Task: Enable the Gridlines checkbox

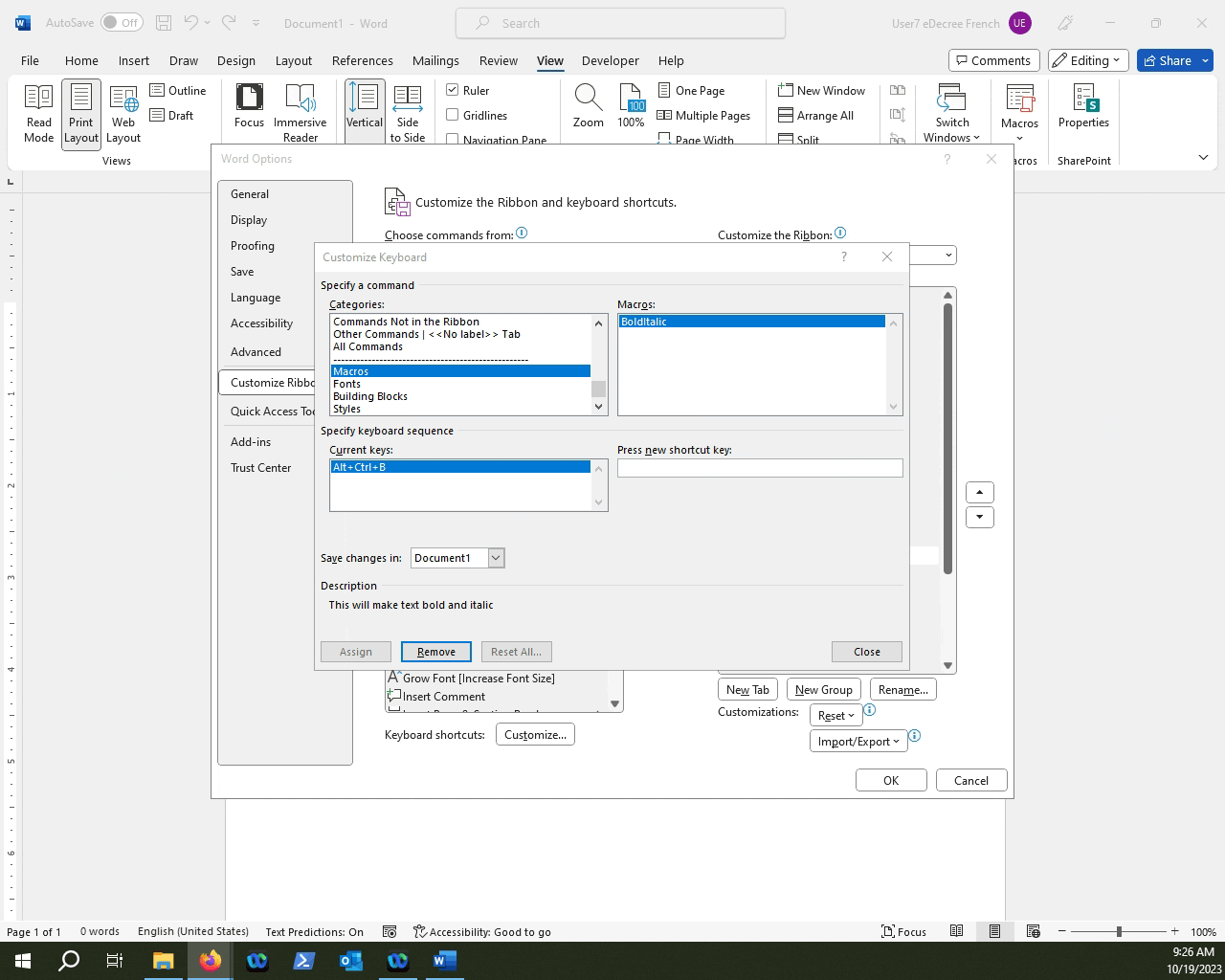Action: pyautogui.click(x=453, y=115)
